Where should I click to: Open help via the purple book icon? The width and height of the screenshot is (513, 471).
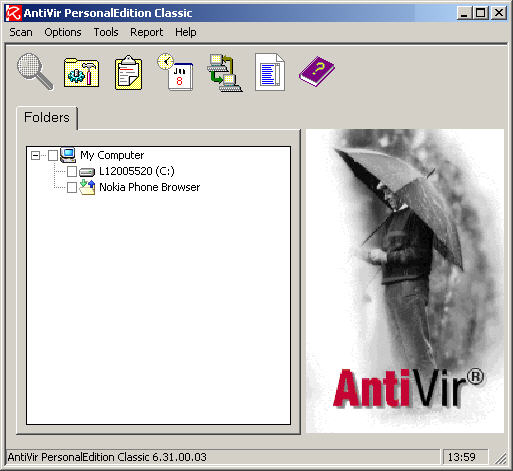click(x=317, y=71)
